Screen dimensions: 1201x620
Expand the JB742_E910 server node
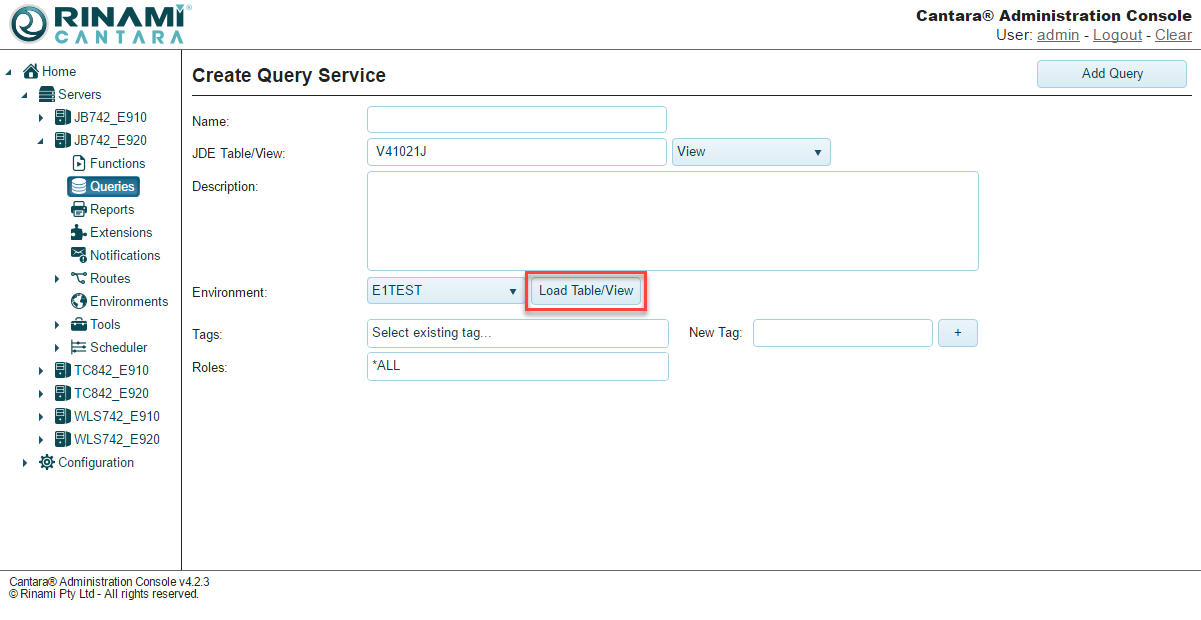[x=41, y=118]
